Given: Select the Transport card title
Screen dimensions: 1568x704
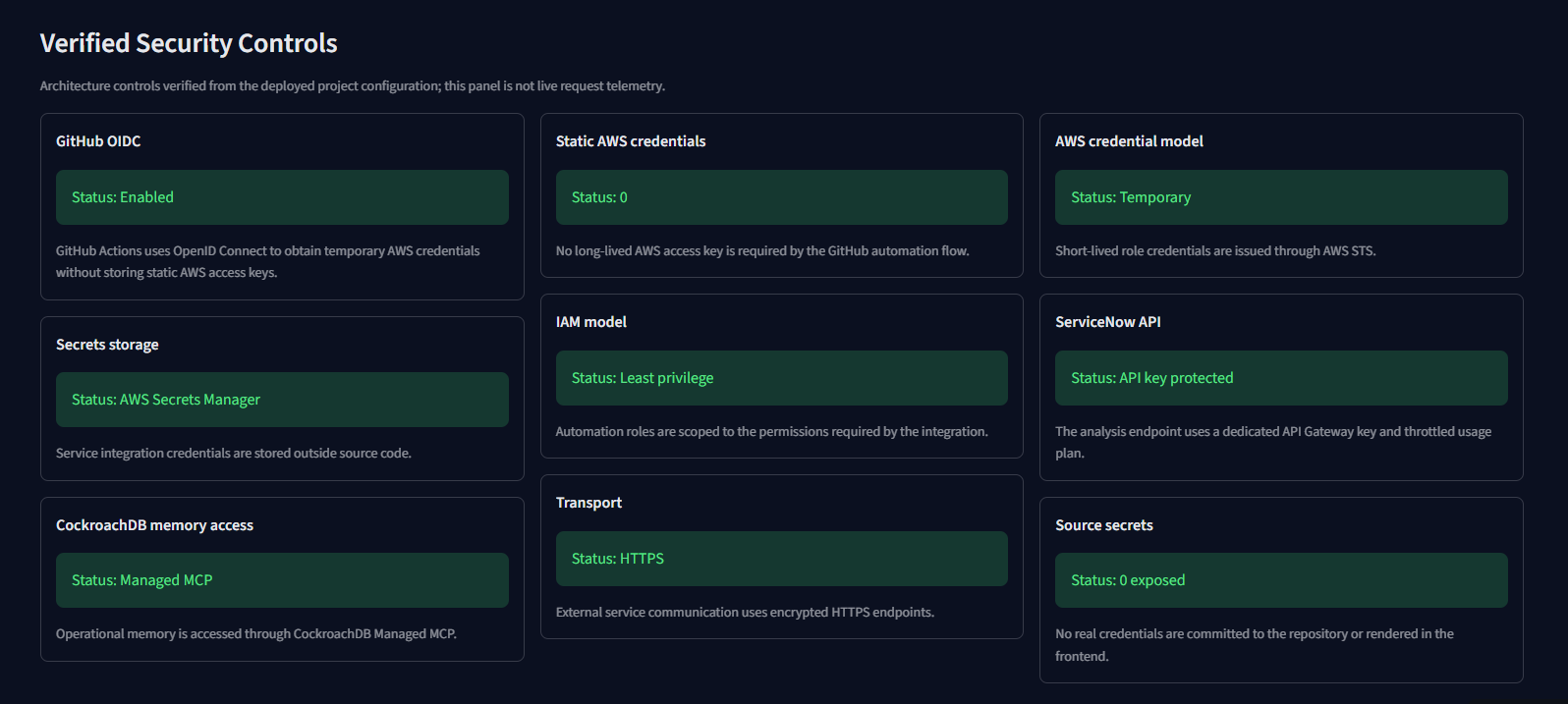Looking at the screenshot, I should pyautogui.click(x=588, y=503).
